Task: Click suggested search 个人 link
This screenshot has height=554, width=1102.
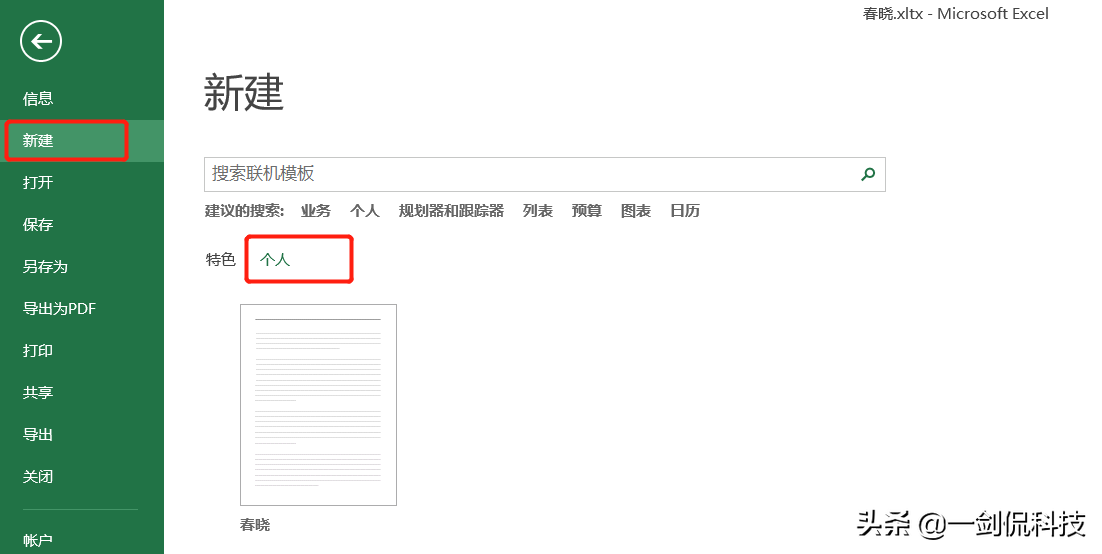Action: (365, 211)
